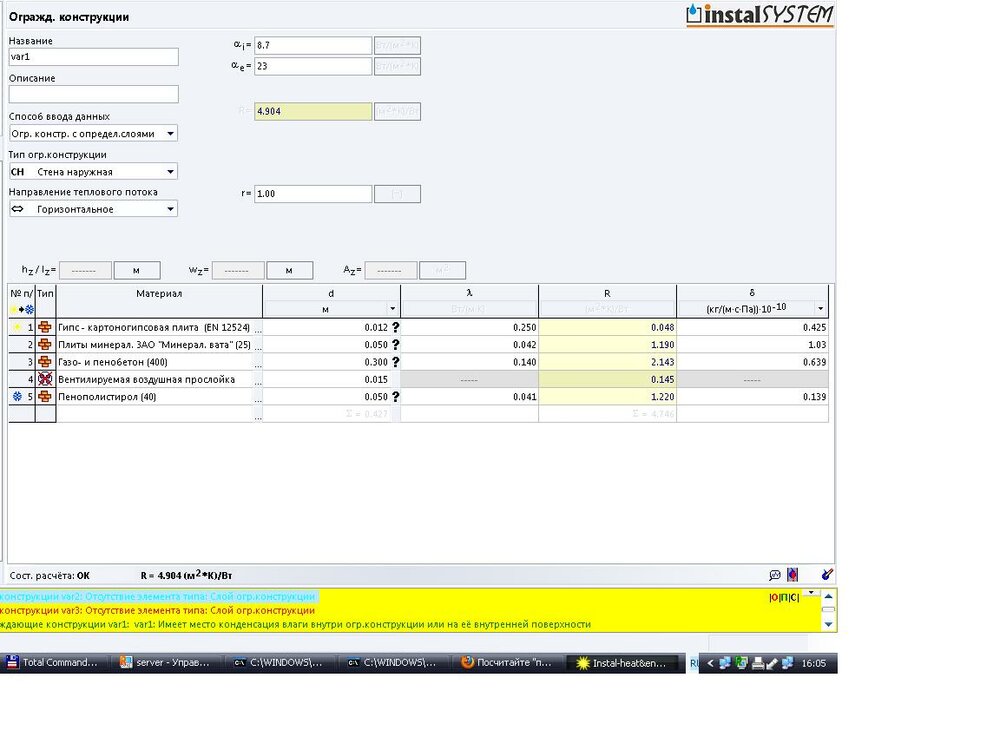This screenshot has width=1000, height=750.
Task: Open thickness unit dropdown under d
Action: (392, 309)
